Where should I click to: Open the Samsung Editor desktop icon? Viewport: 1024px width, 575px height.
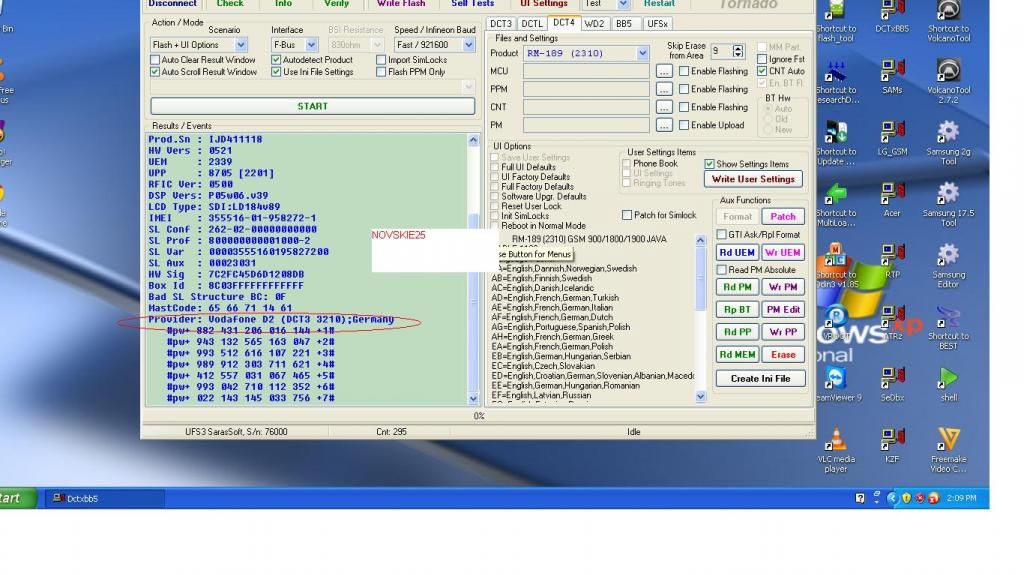[x=947, y=255]
